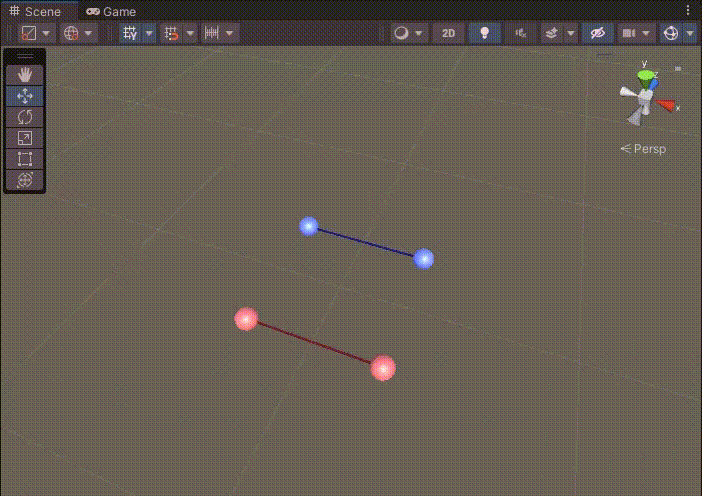The width and height of the screenshot is (702, 496).
Task: Click the tools overlay drag handle
Action: (25, 56)
